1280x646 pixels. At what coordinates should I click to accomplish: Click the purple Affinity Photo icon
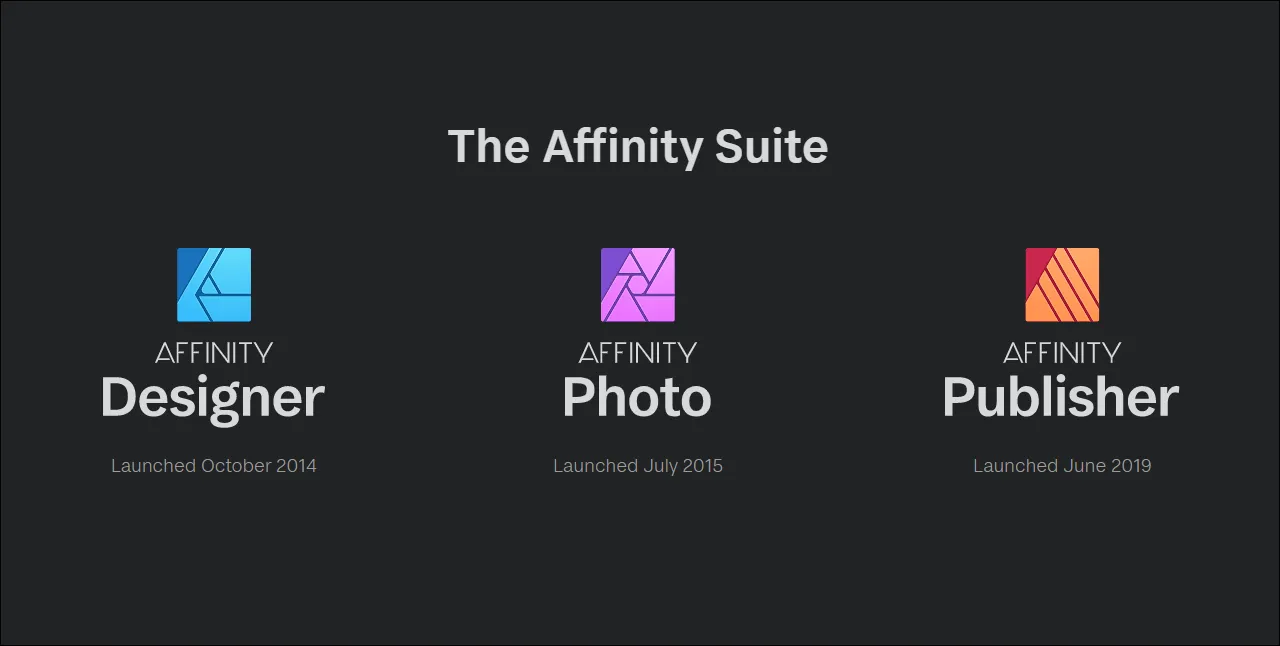(638, 285)
